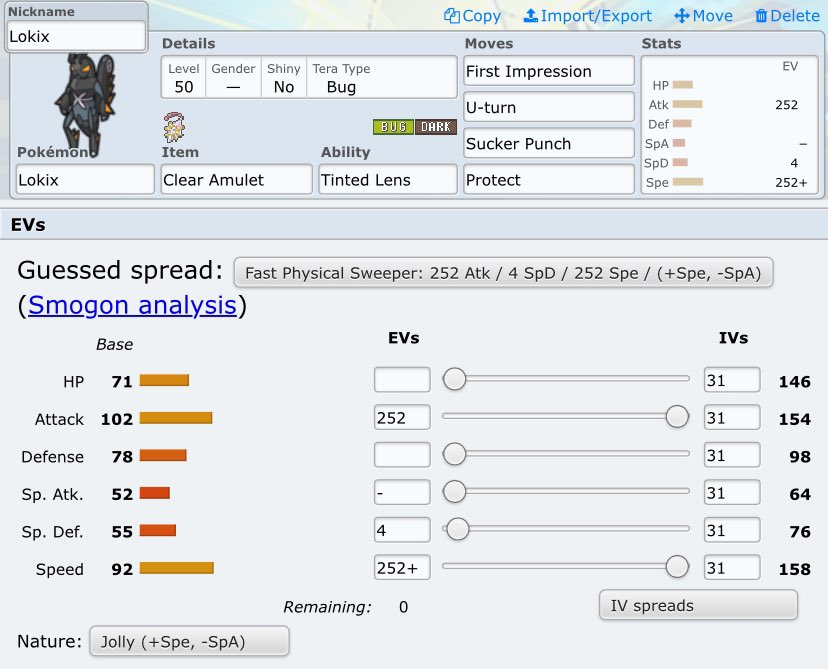Change the Shiny setting
This screenshot has width=828, height=669.
(284, 78)
